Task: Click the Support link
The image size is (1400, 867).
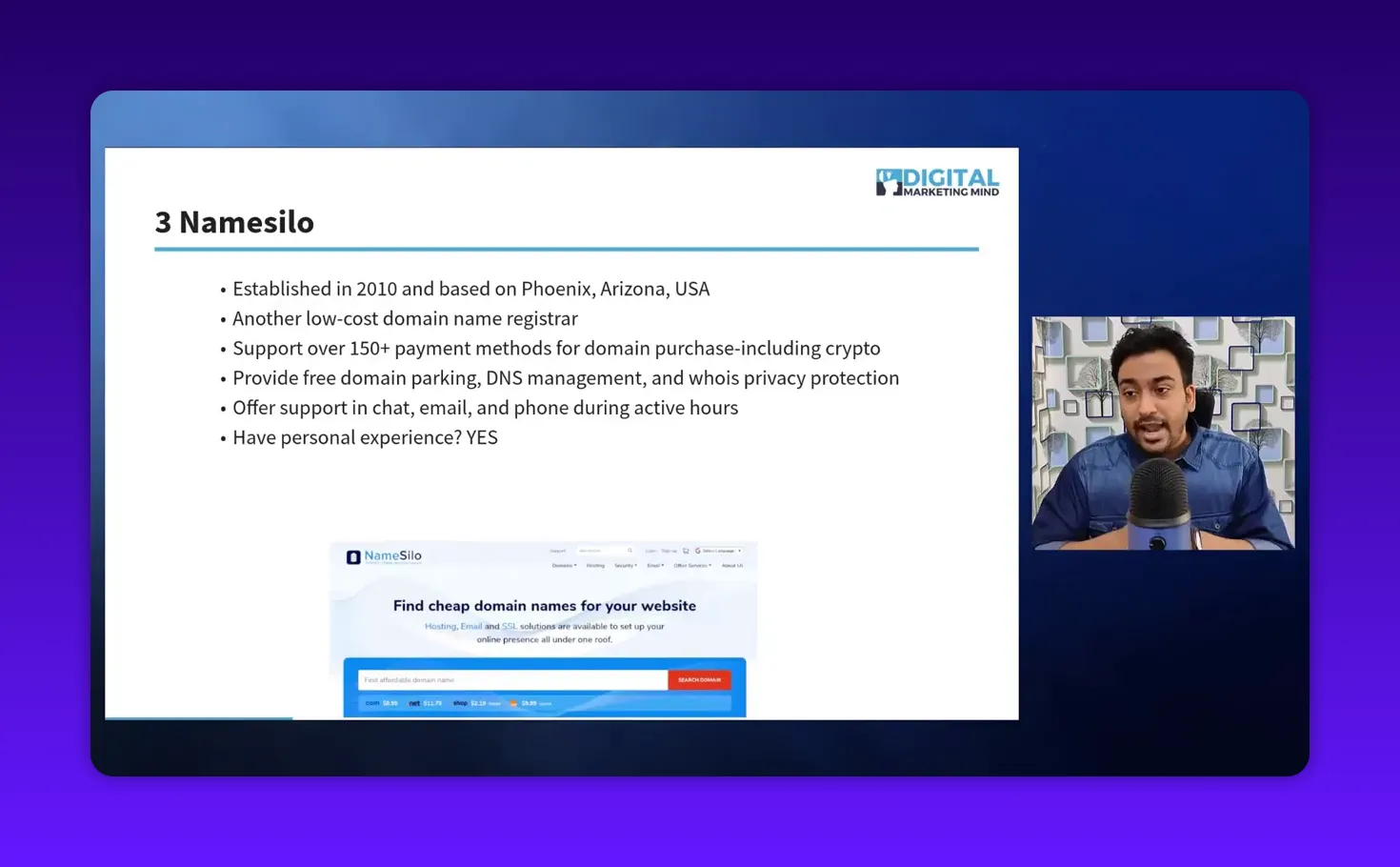Action: (557, 551)
